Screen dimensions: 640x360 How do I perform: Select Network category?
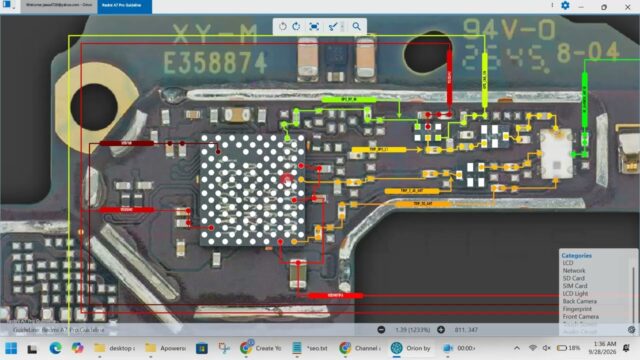(x=574, y=271)
